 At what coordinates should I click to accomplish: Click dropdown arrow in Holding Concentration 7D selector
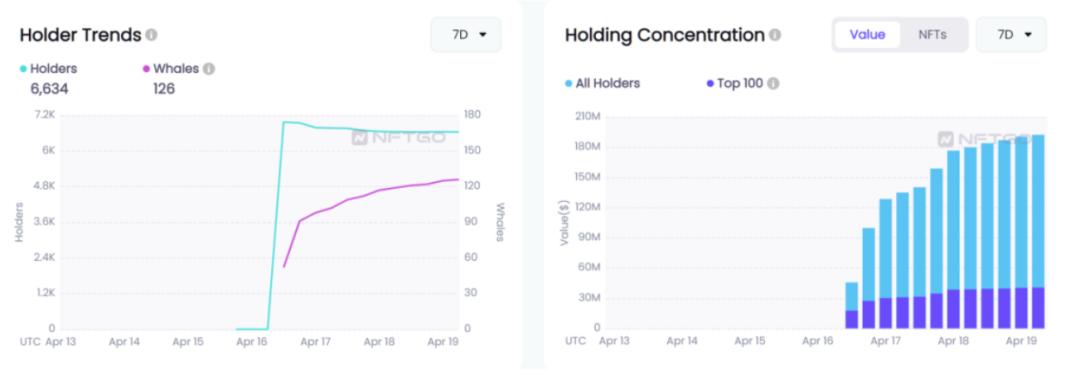coord(1028,34)
